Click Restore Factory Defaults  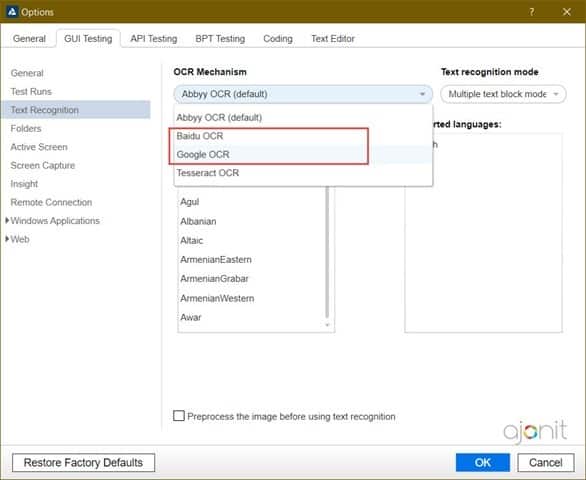(x=83, y=463)
